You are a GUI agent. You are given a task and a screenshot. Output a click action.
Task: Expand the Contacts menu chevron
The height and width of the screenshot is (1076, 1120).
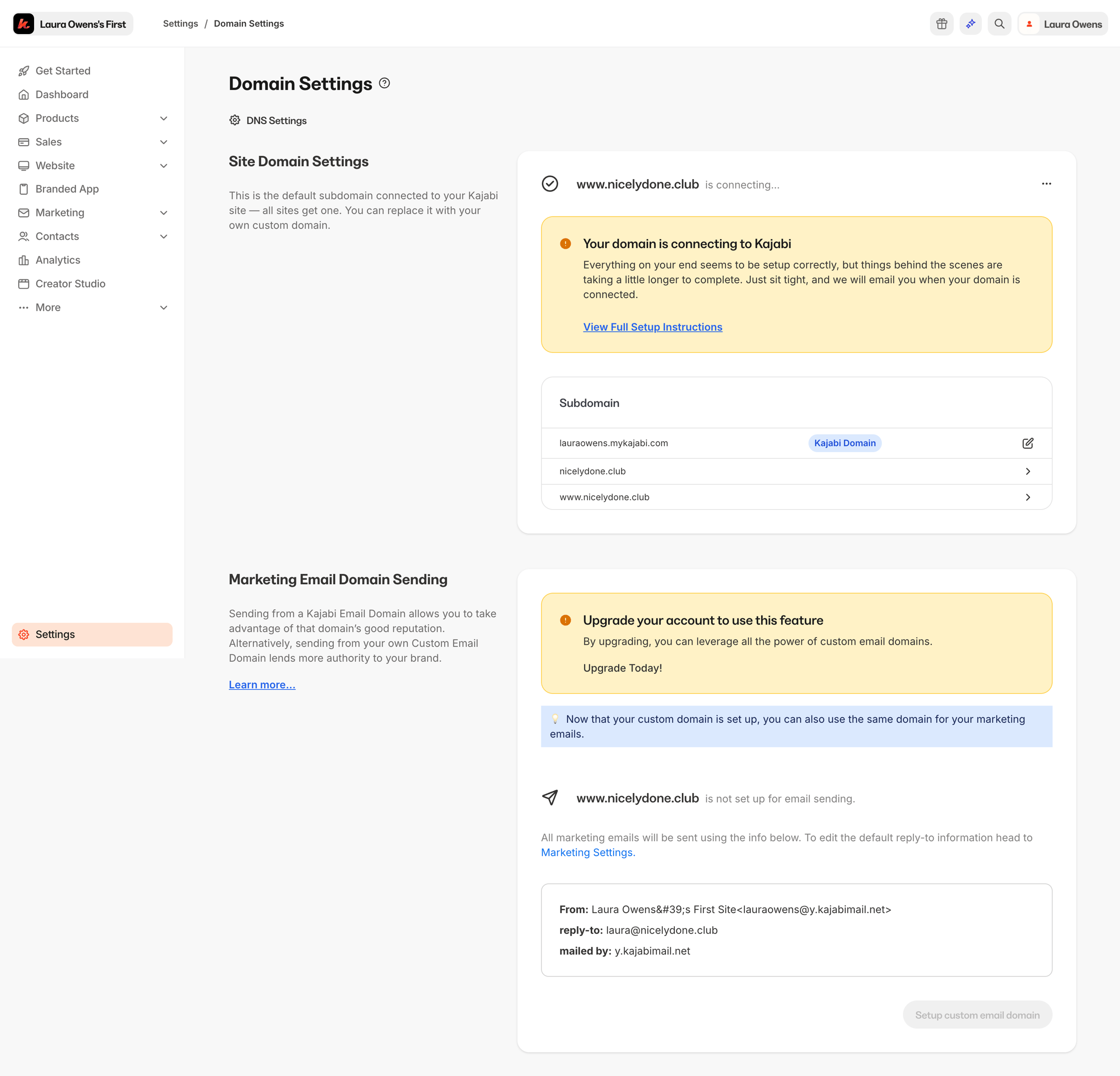[163, 237]
